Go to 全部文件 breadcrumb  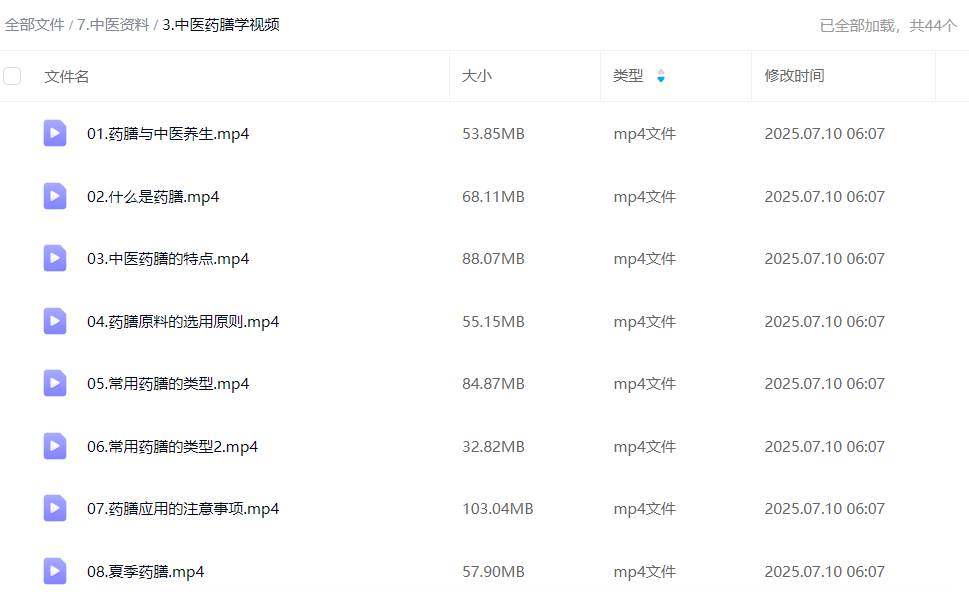tap(34, 25)
